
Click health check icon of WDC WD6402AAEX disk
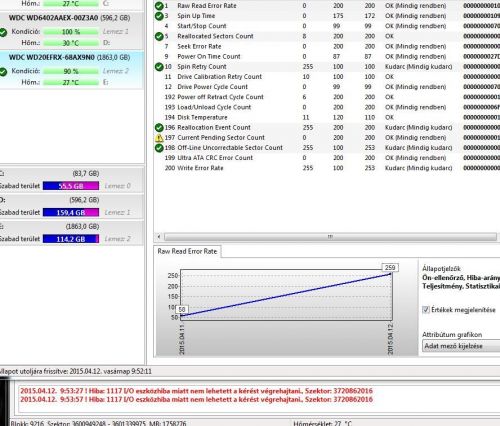click(x=3, y=32)
